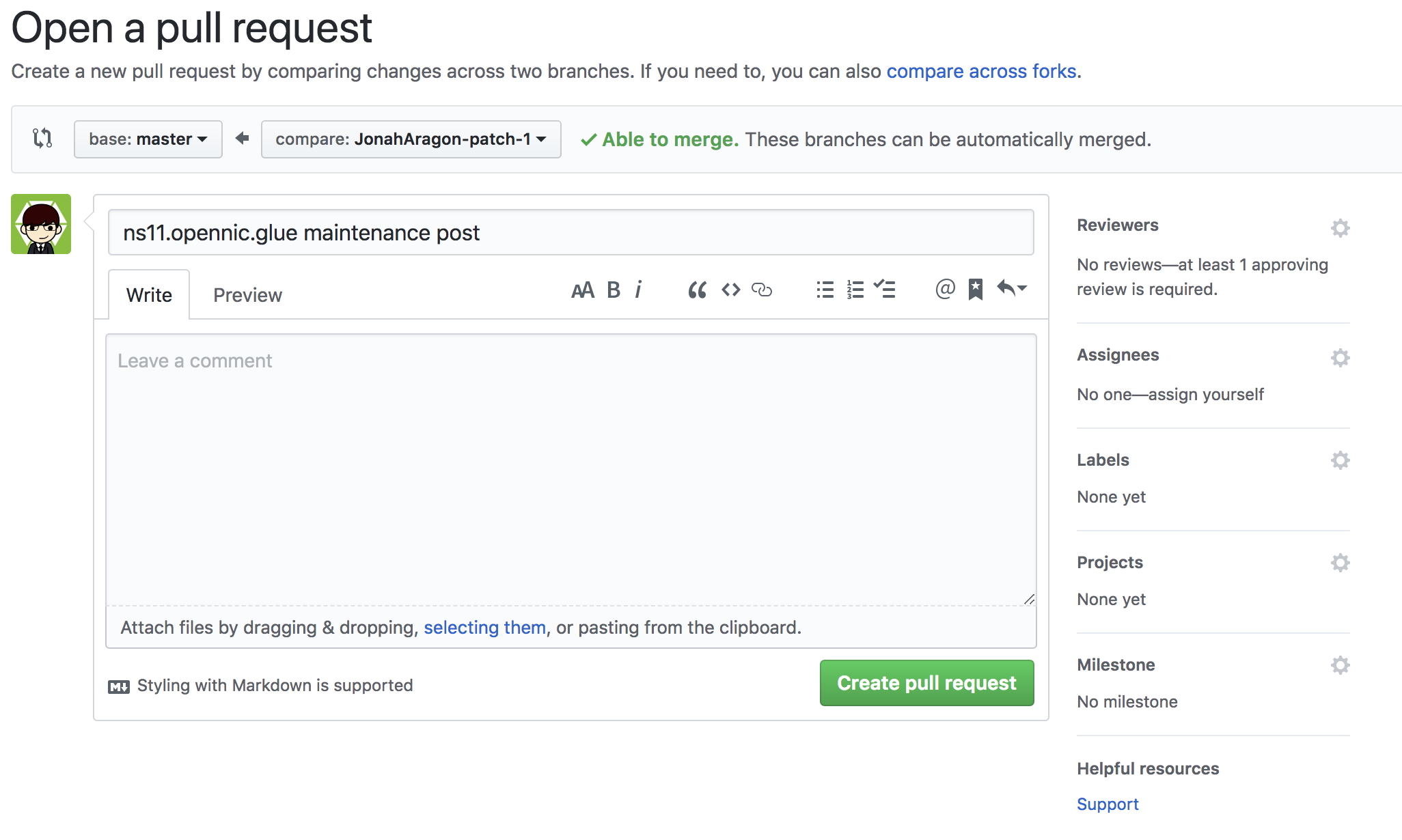Reference an issue with bookmark icon
Viewport: 1402px width, 840px height.
pos(975,290)
